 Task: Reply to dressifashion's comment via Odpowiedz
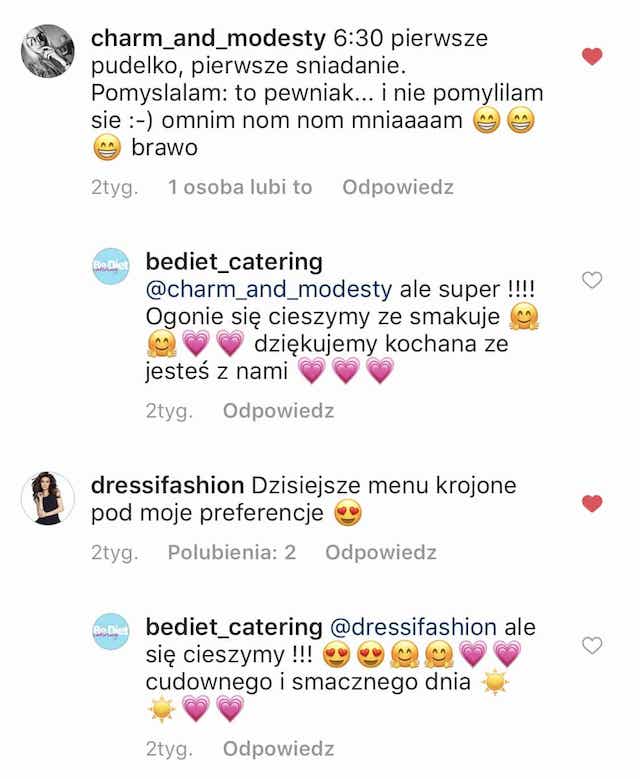pyautogui.click(x=381, y=552)
